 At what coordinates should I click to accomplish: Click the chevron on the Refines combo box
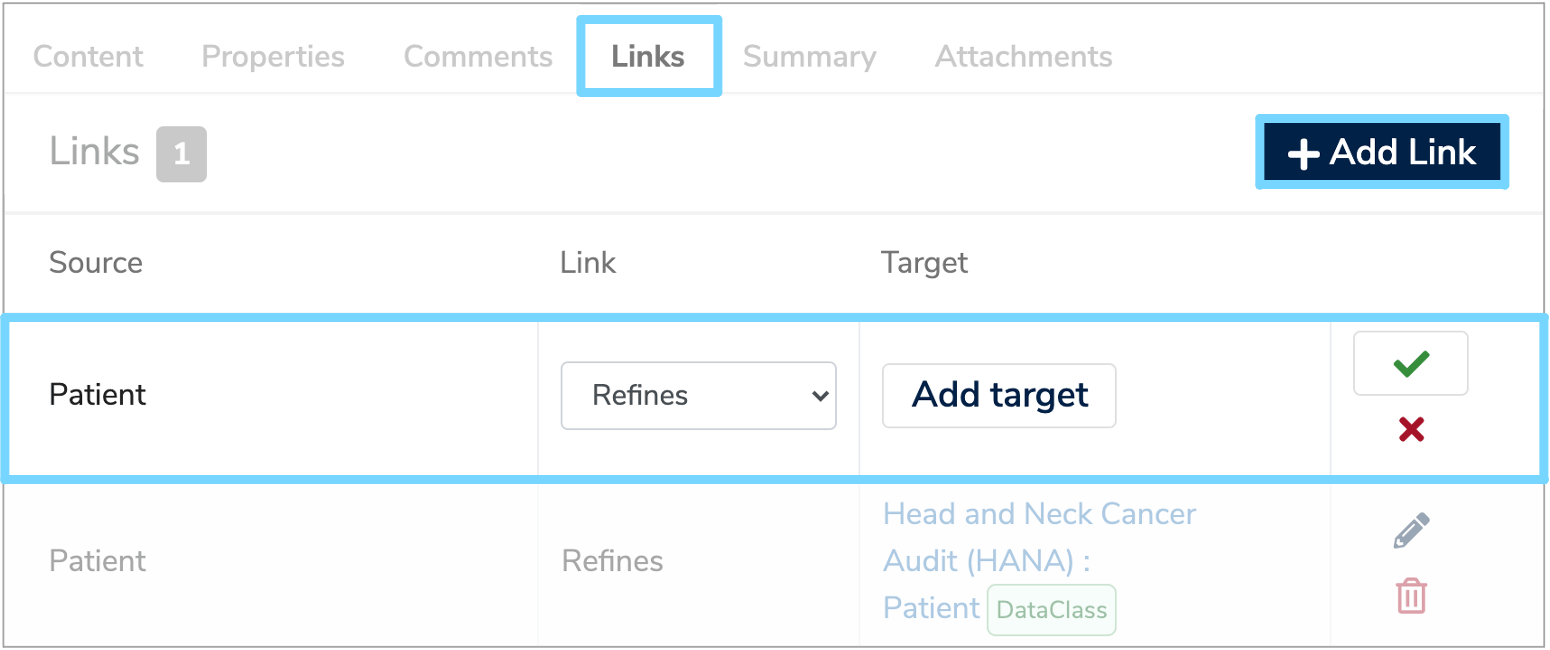[x=818, y=395]
